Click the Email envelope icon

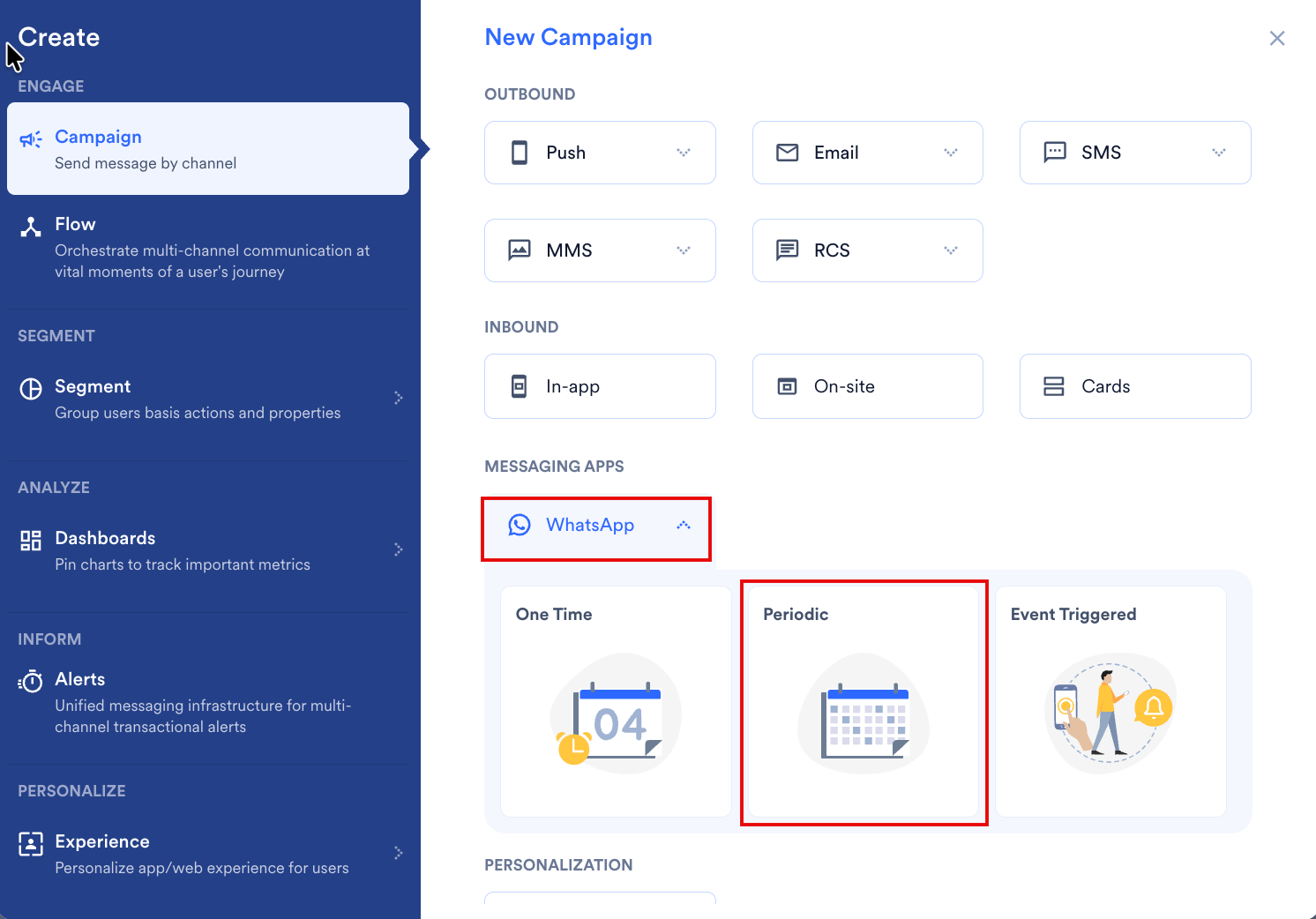coord(788,153)
